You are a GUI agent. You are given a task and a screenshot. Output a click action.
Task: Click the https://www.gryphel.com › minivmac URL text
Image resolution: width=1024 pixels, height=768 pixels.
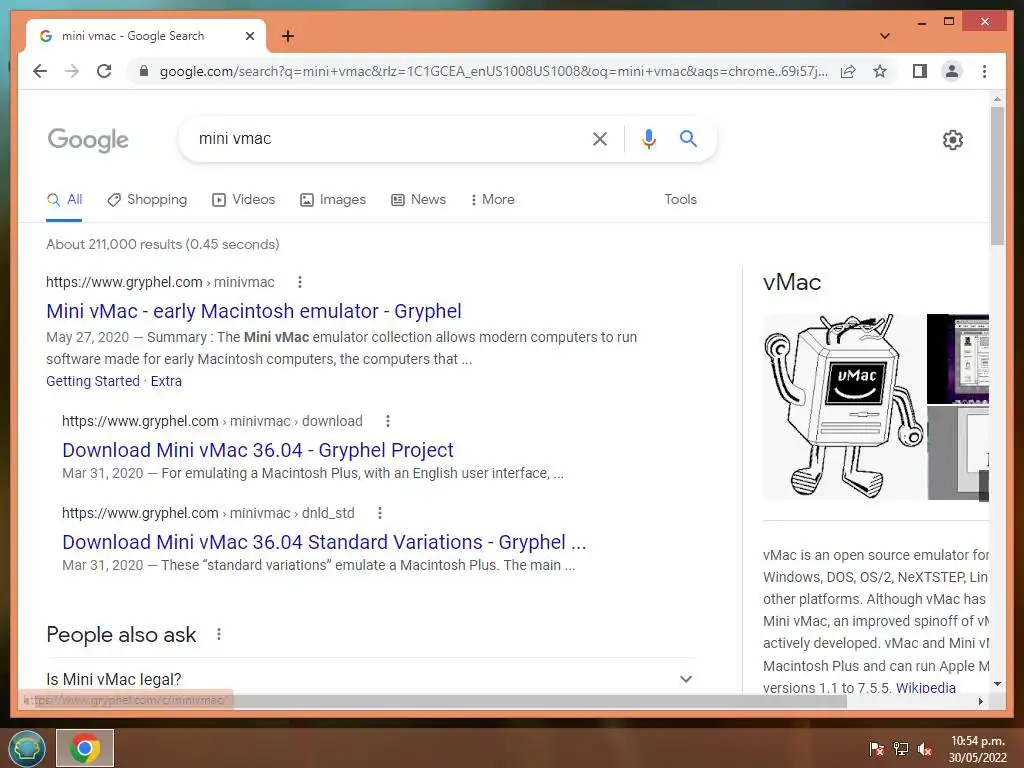coord(160,282)
